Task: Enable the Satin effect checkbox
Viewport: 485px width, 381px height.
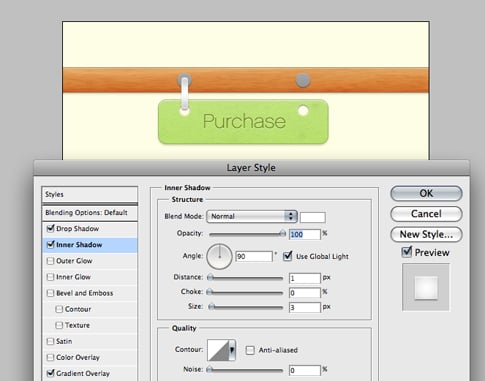Action: 50,341
